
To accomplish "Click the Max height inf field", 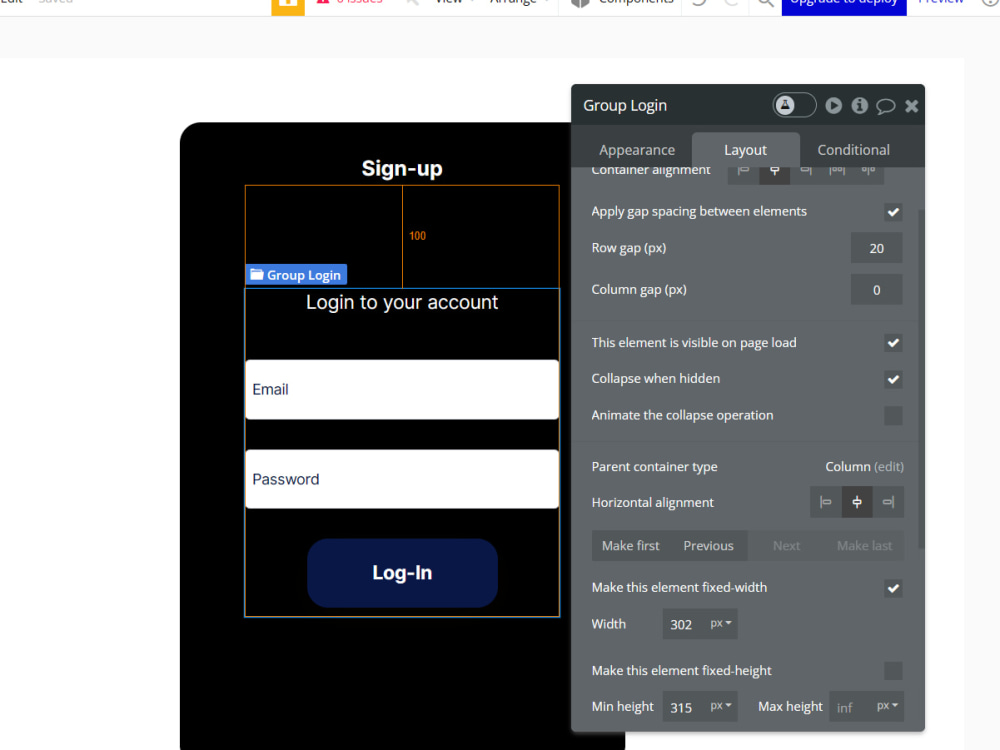I will coord(850,707).
